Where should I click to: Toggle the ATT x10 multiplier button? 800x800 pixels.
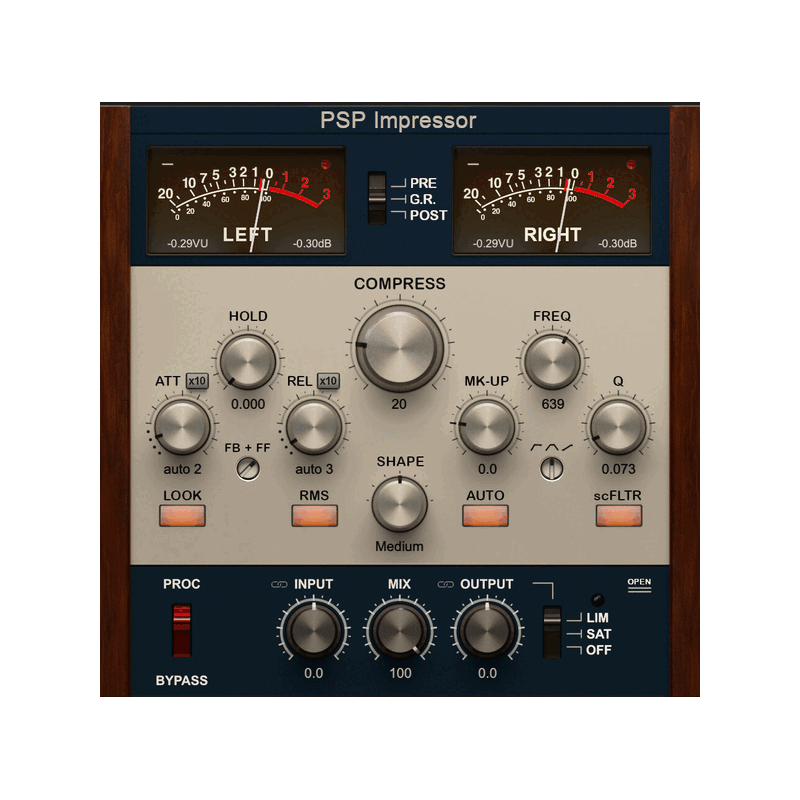[x=197, y=381]
